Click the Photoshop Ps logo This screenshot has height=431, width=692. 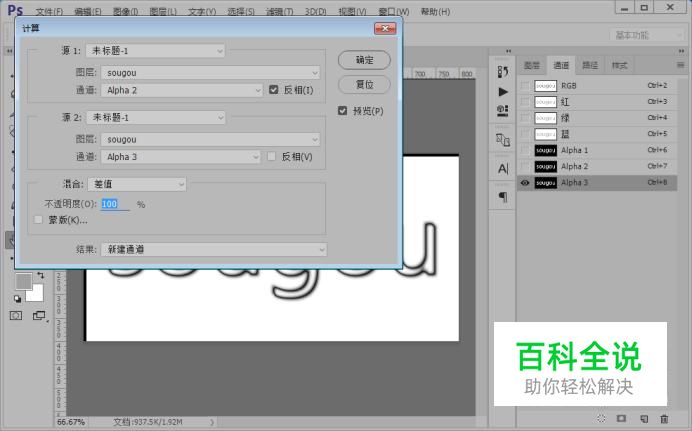coord(15,10)
